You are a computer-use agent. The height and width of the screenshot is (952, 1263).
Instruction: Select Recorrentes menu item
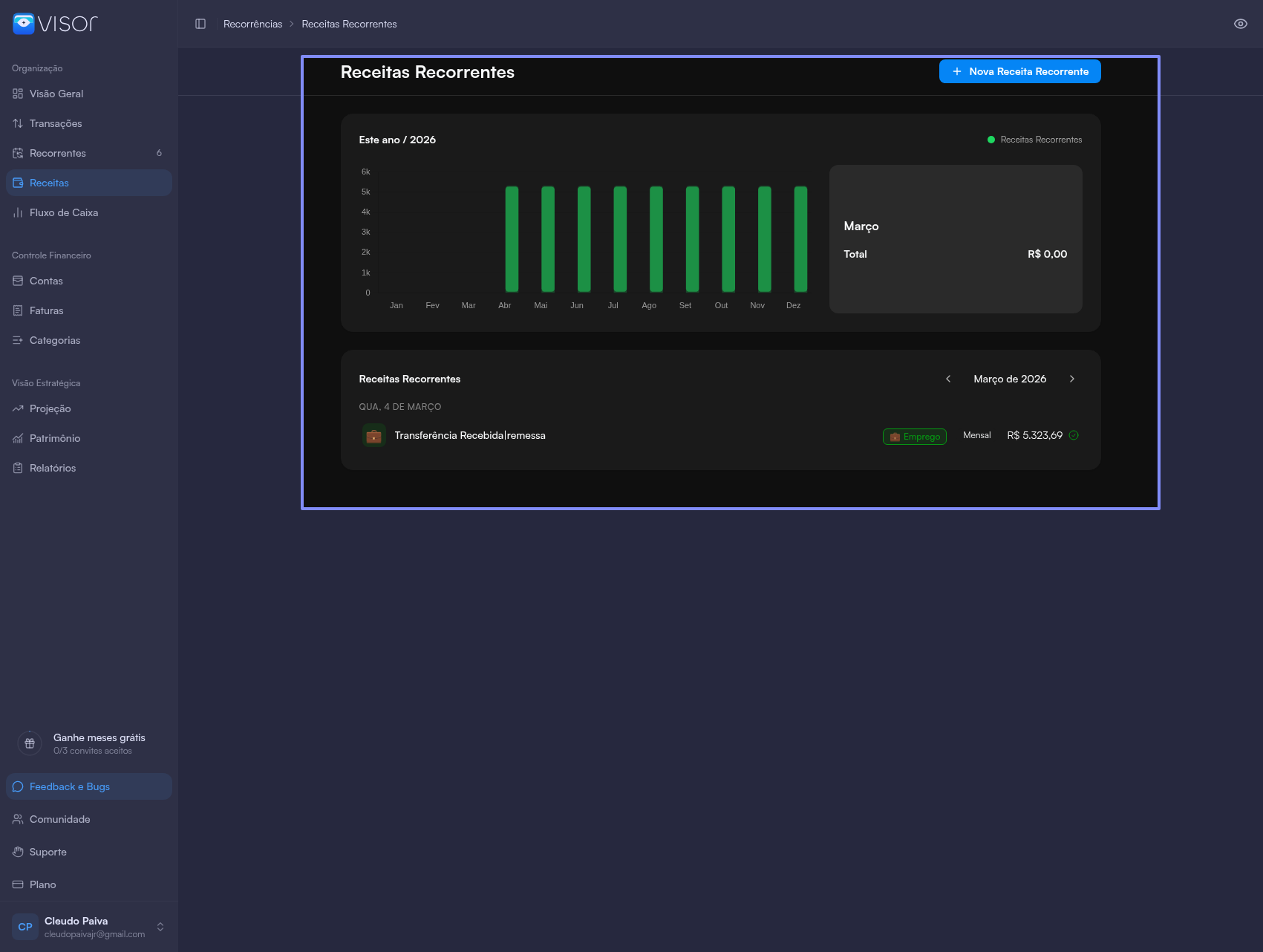click(x=58, y=153)
